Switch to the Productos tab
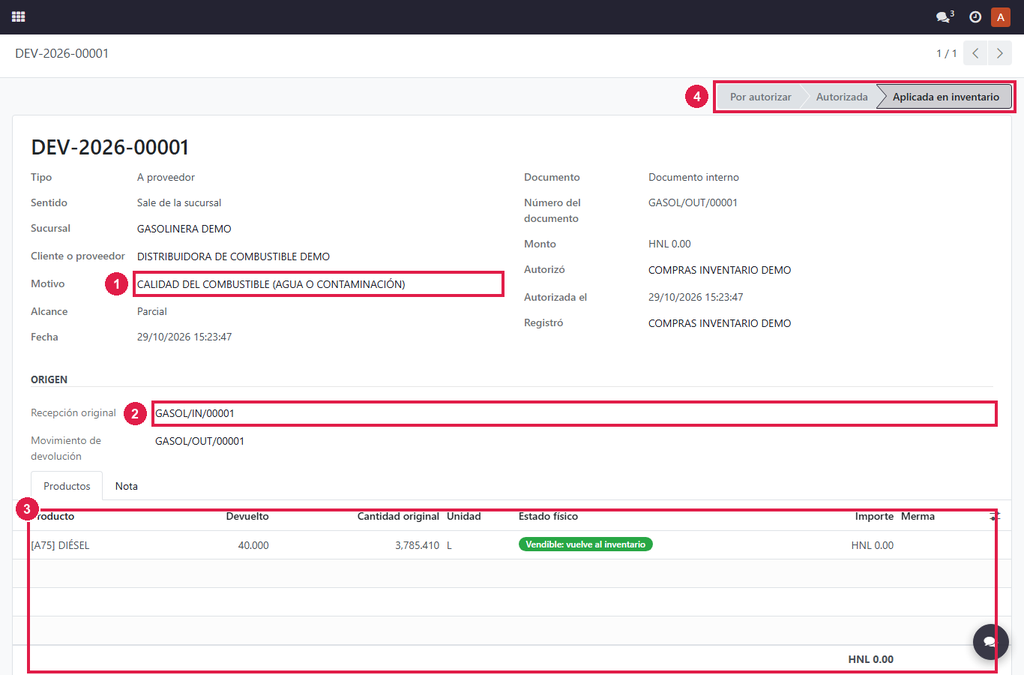The width and height of the screenshot is (1024, 675). pos(67,486)
